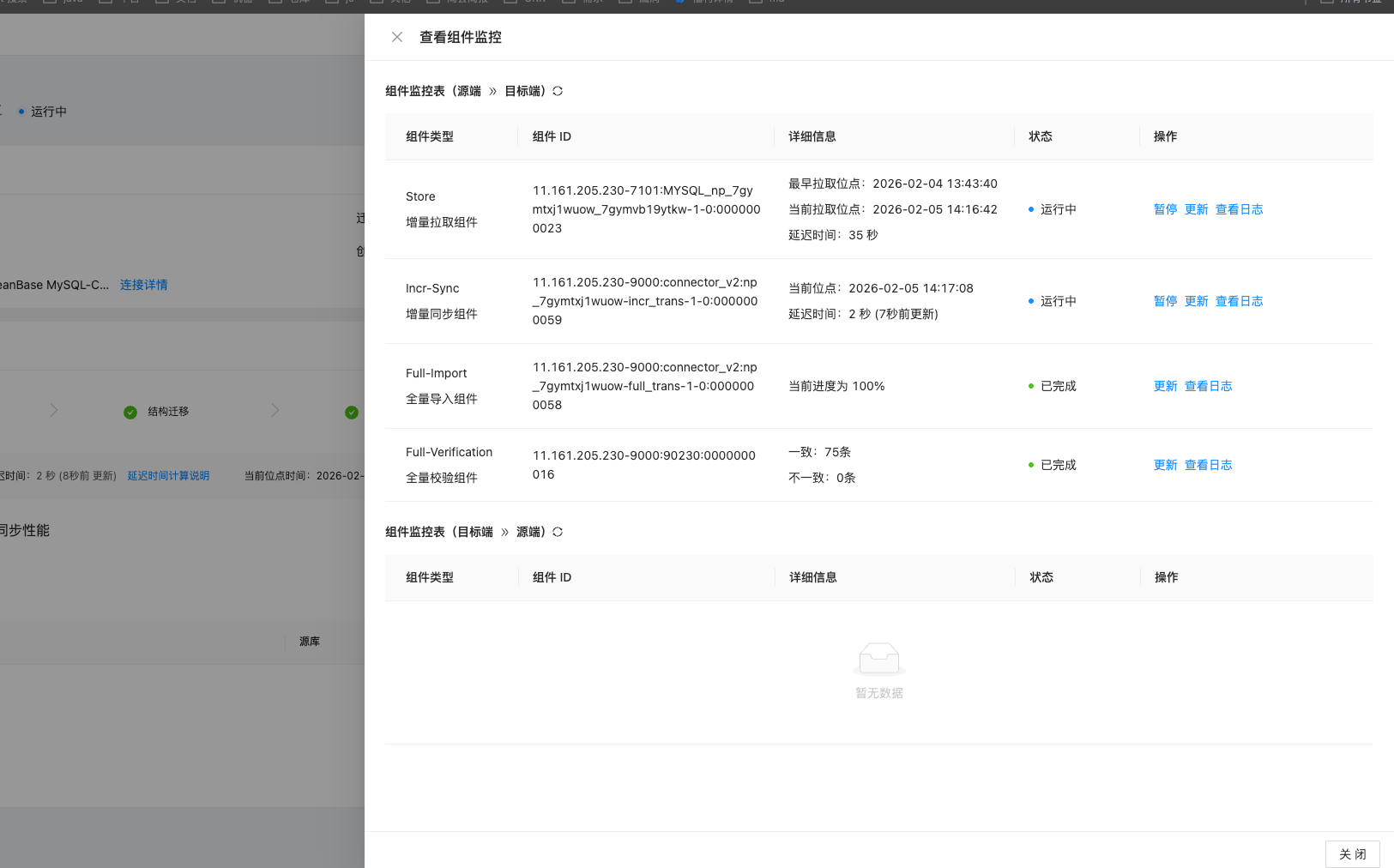Screen dimensions: 1394x868
Task: View logs for the Store component
Action: coord(1239,209)
